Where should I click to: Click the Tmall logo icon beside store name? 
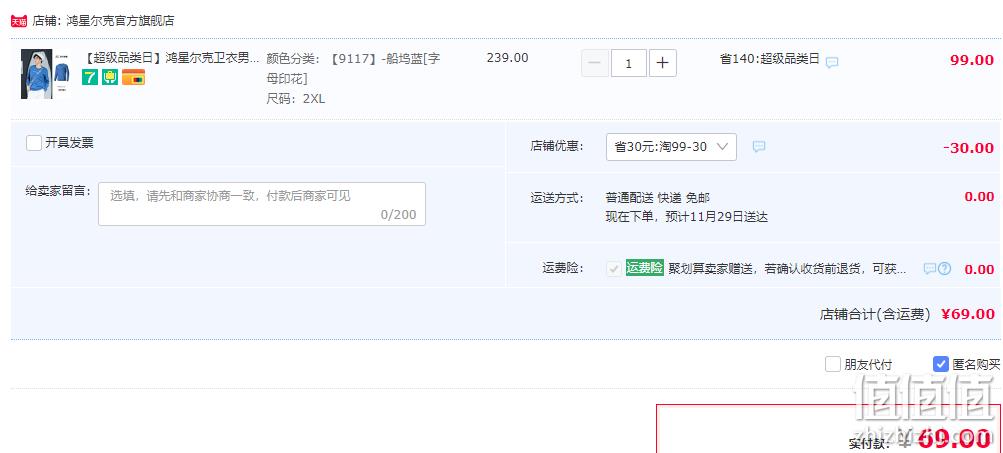tap(19, 21)
